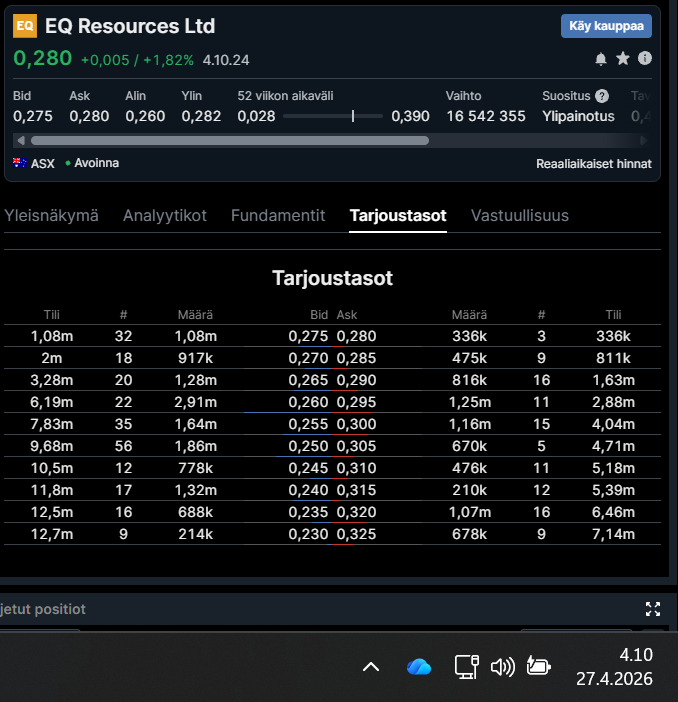Click Ylipainotus recommendation value
The height and width of the screenshot is (702, 678).
pyautogui.click(x=578, y=116)
